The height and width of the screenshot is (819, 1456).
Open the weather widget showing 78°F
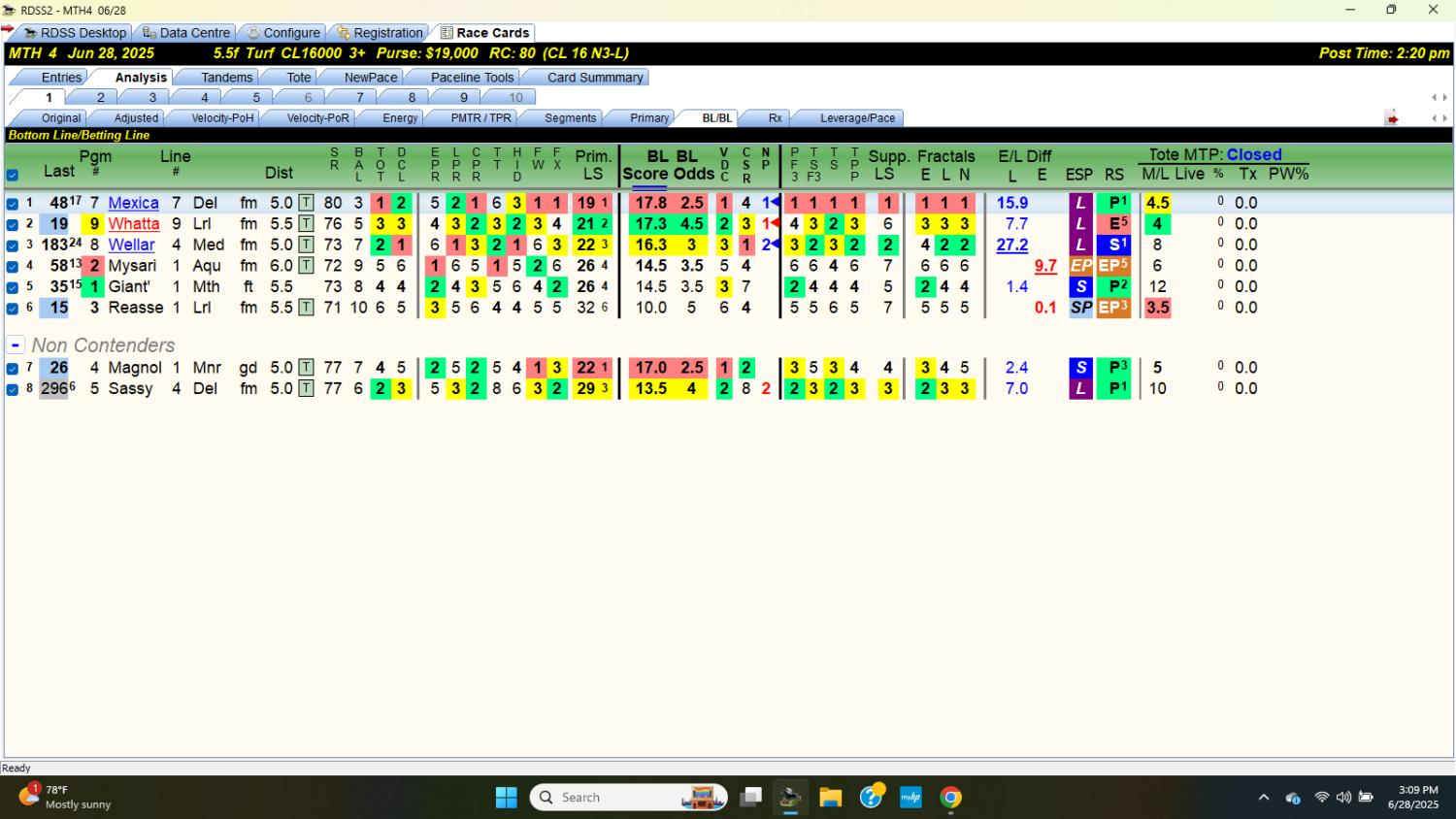pyautogui.click(x=65, y=797)
